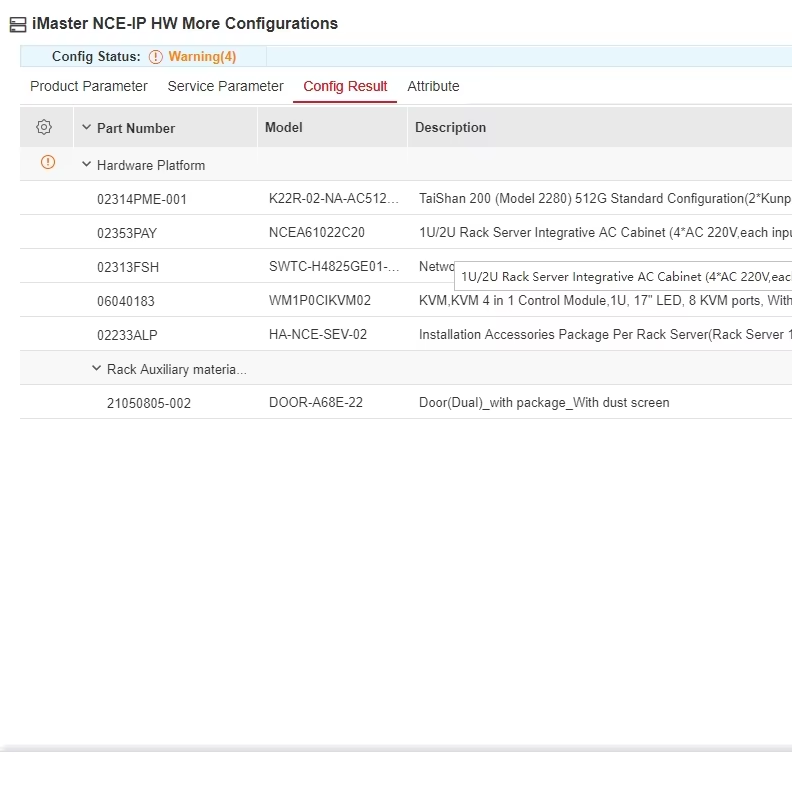Select part number 21050805-002
Screen dimensions: 792x792
[149, 403]
